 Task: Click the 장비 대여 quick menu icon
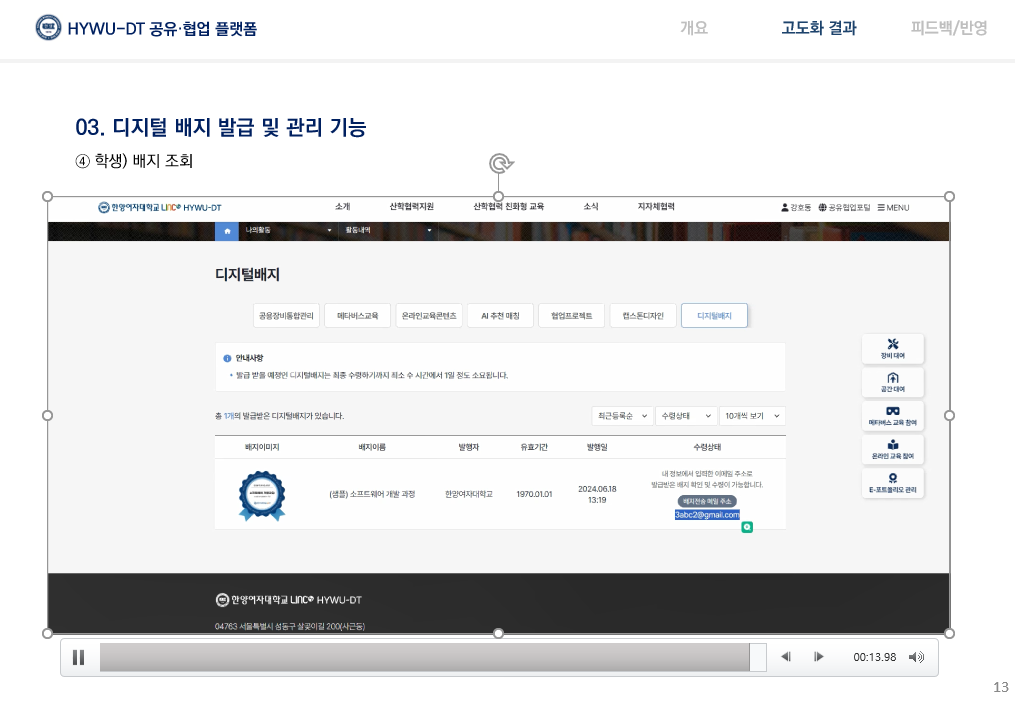click(x=893, y=348)
